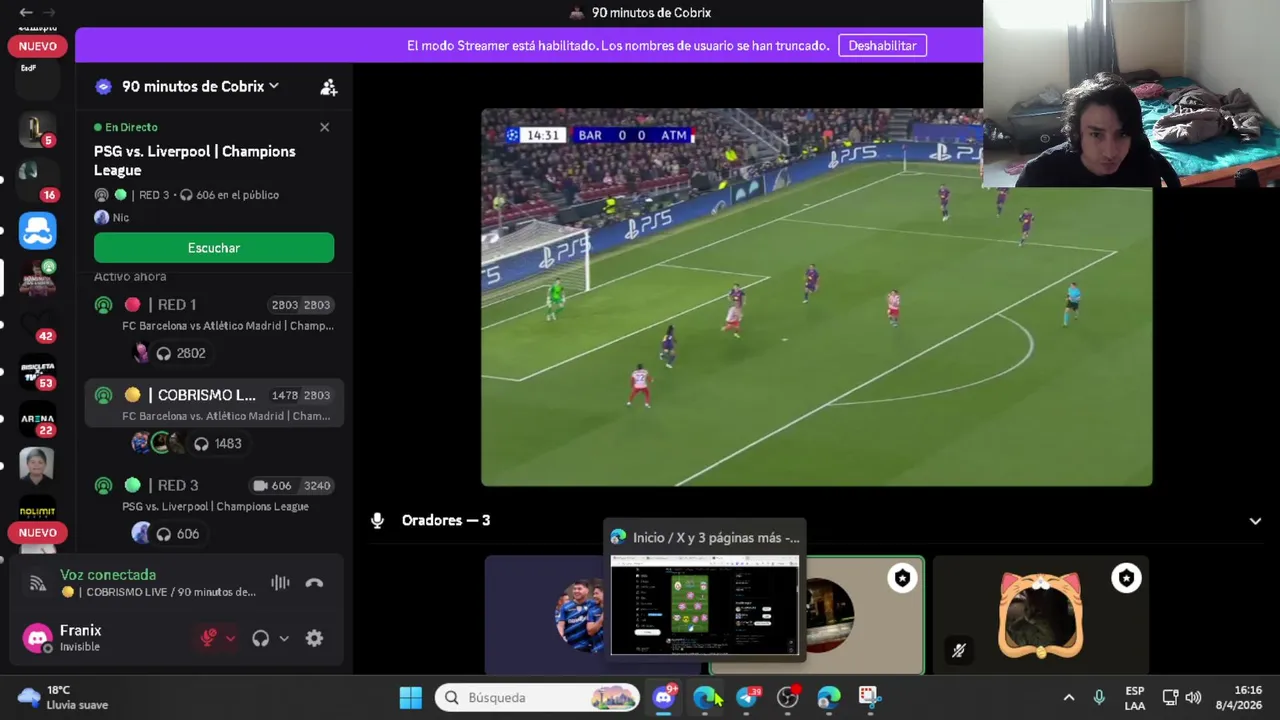
Task: Open Discord from the taskbar
Action: tap(664, 697)
